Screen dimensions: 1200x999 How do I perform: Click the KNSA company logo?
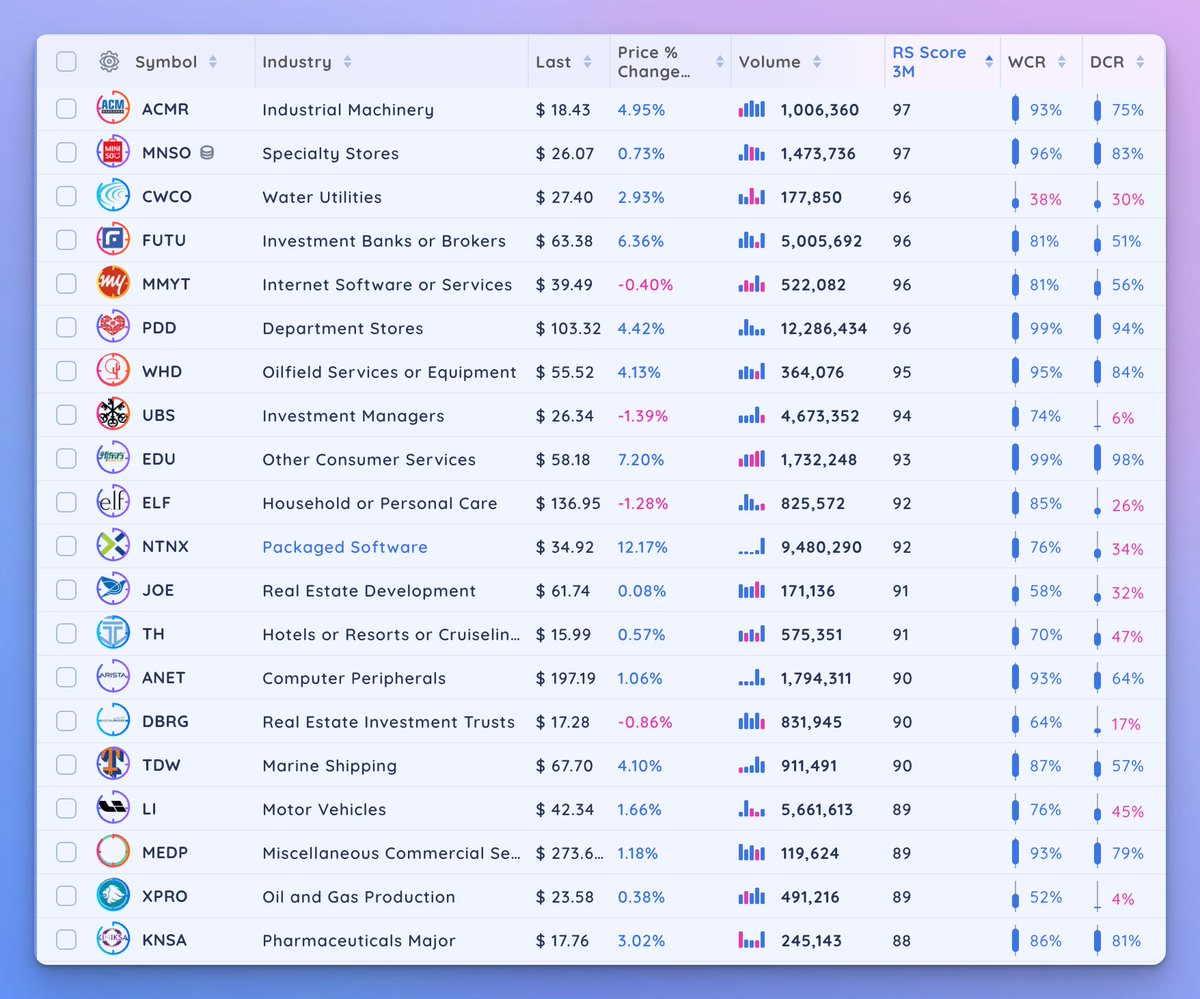[x=113, y=940]
